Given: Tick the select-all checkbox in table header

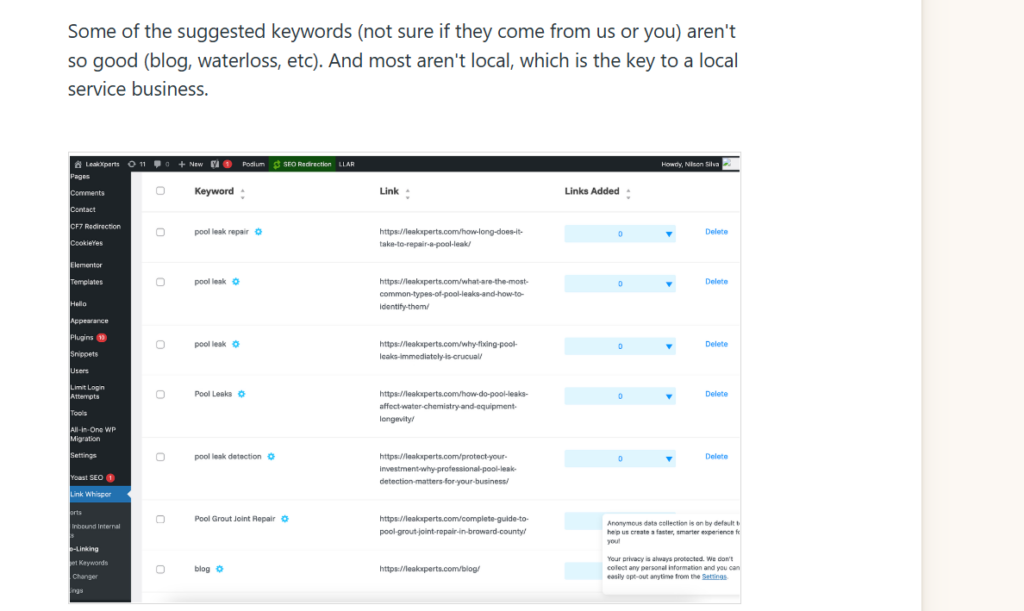Looking at the screenshot, I should click(160, 191).
